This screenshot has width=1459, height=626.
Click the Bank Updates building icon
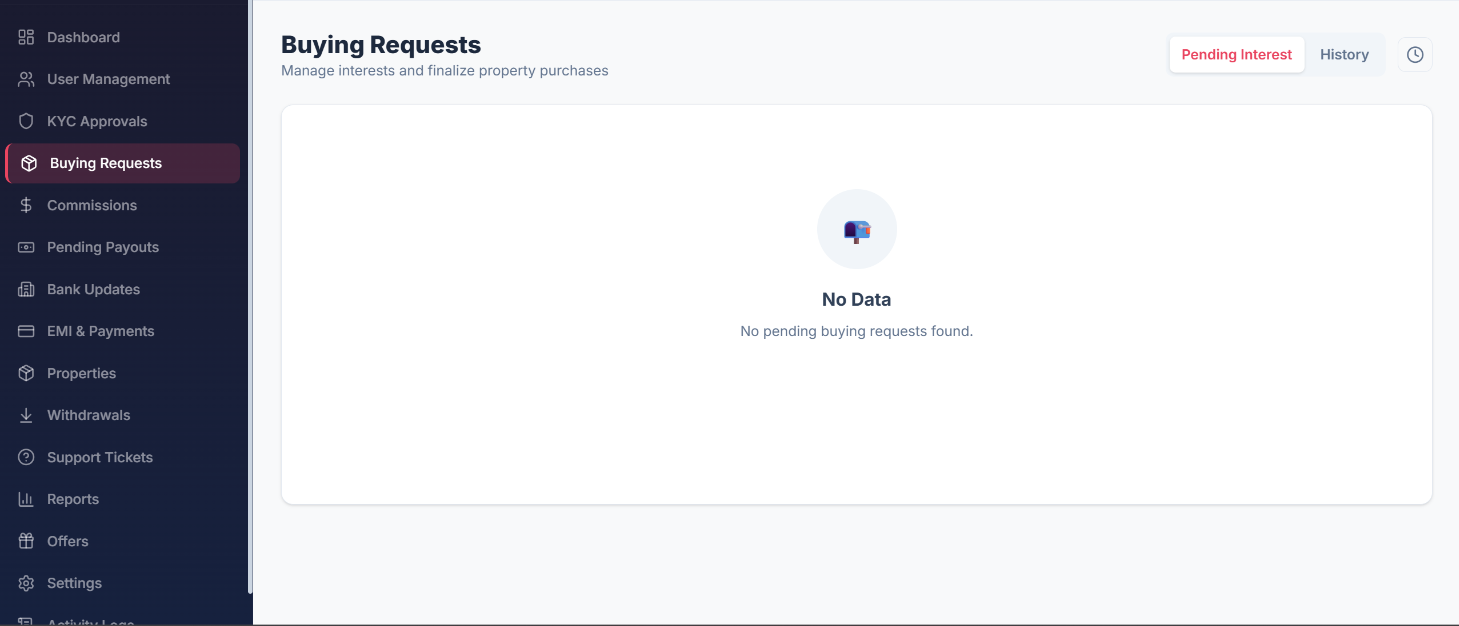[x=27, y=289]
